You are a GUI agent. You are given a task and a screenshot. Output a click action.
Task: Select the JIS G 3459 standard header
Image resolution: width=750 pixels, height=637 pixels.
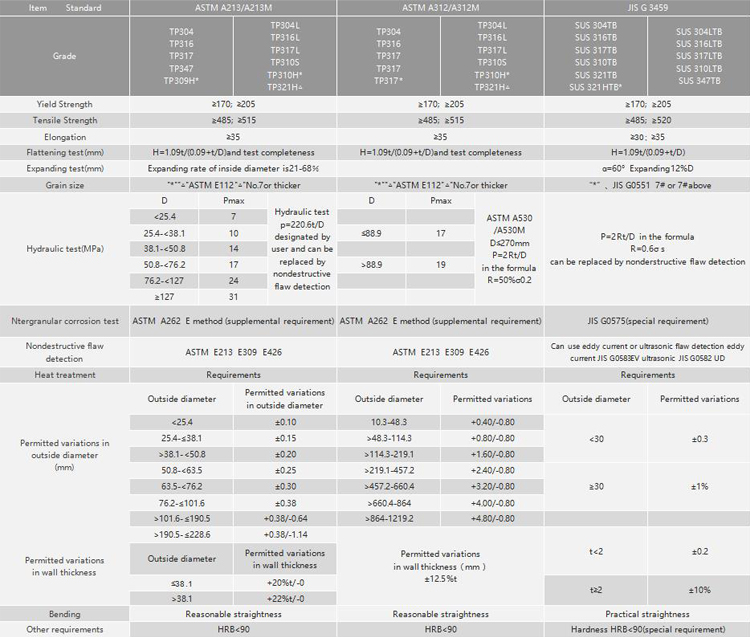[647, 8]
